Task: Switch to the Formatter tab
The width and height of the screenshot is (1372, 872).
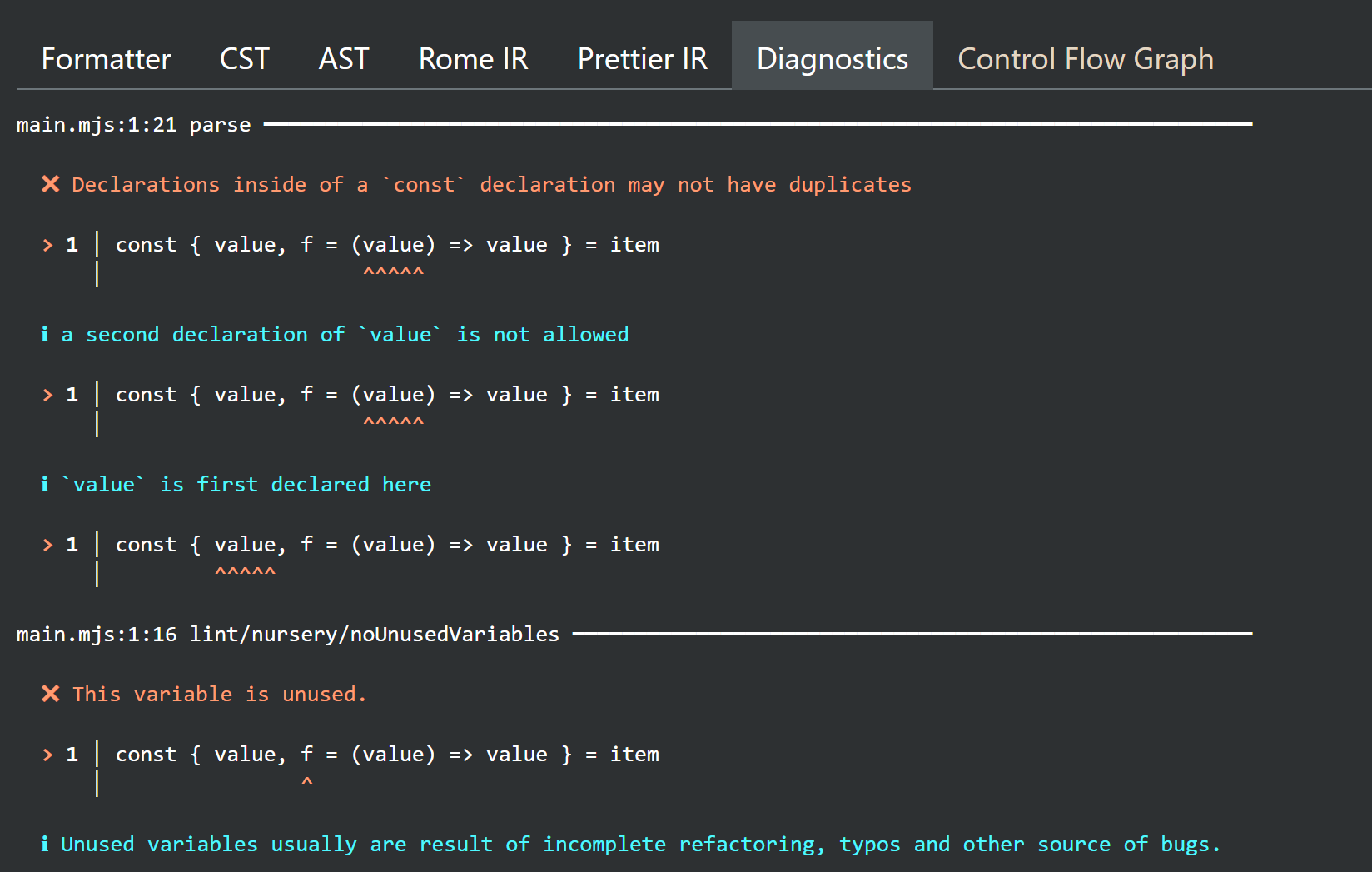Action: (106, 58)
